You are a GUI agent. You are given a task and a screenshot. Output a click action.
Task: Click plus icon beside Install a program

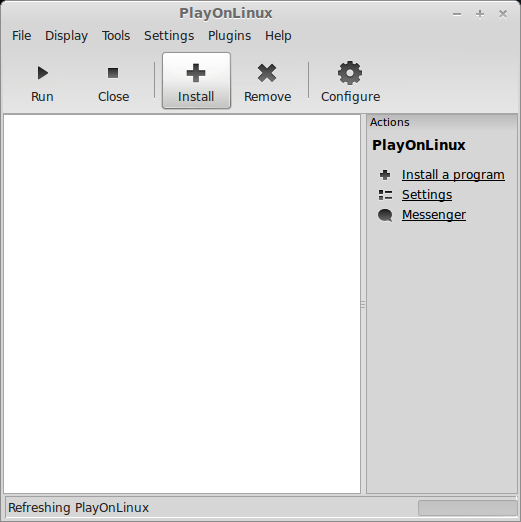pyautogui.click(x=385, y=175)
